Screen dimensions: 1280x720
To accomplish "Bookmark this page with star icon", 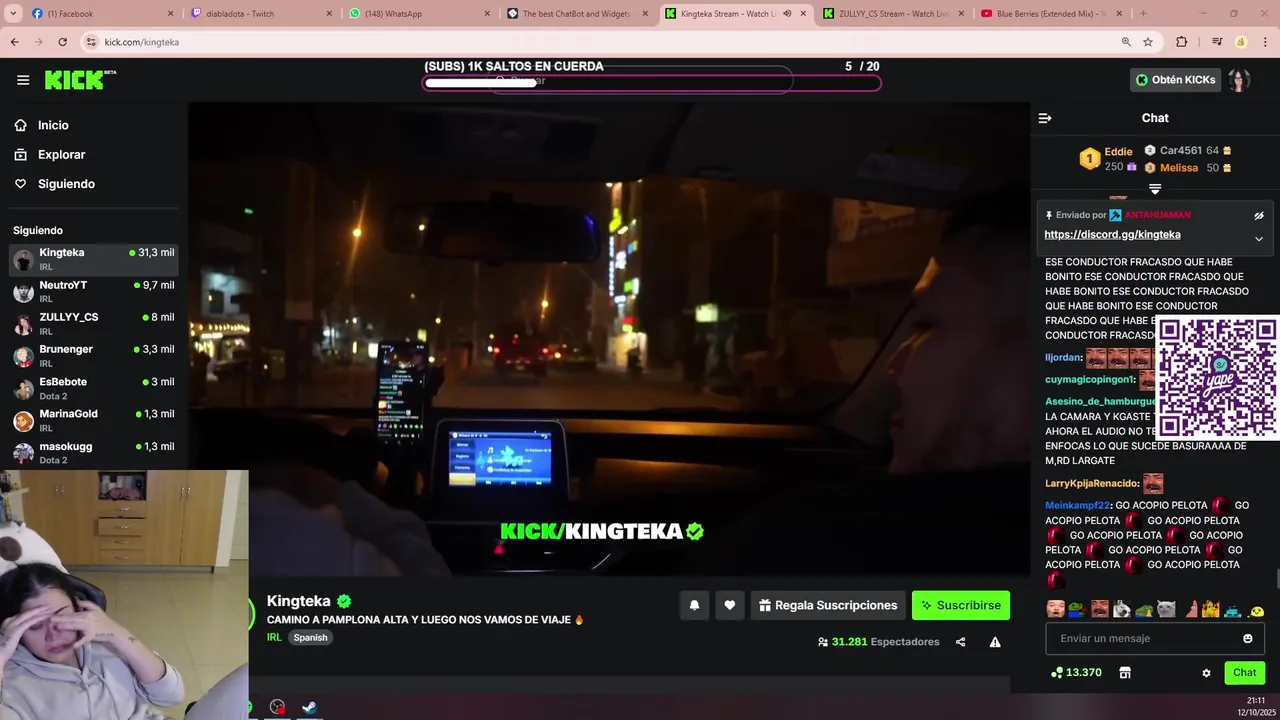I will (x=1148, y=42).
